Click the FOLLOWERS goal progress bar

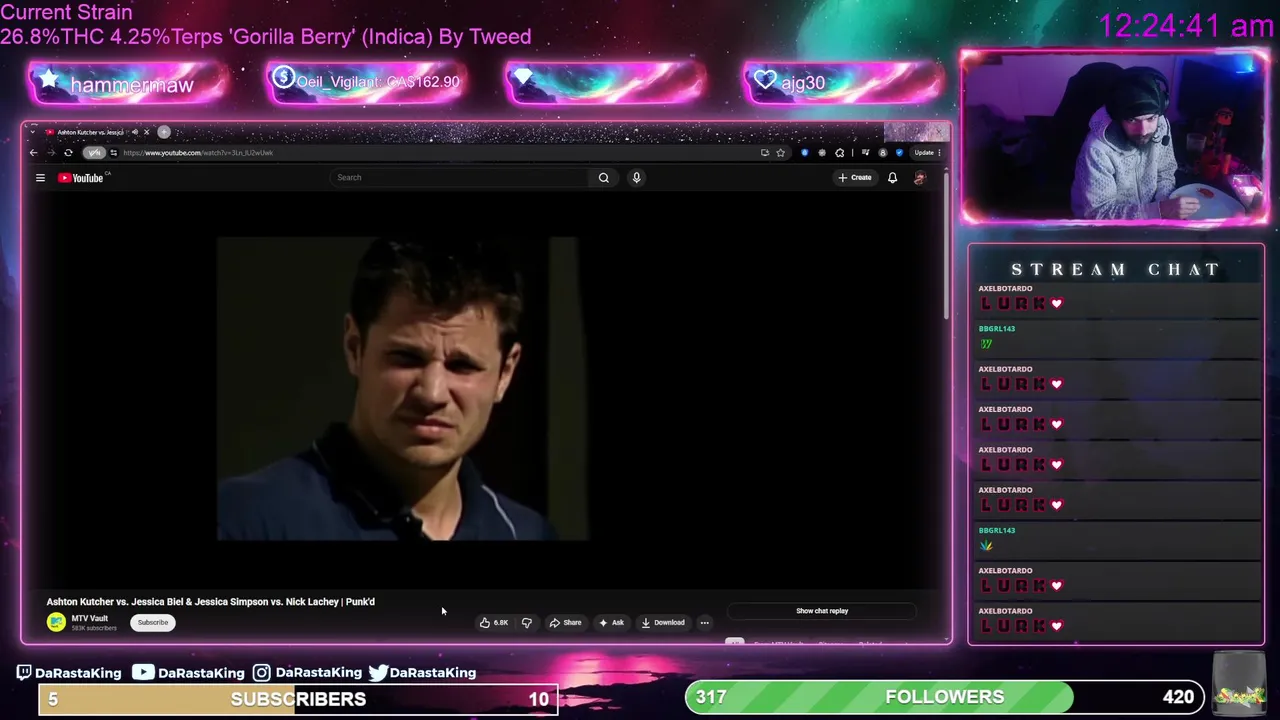coord(944,697)
